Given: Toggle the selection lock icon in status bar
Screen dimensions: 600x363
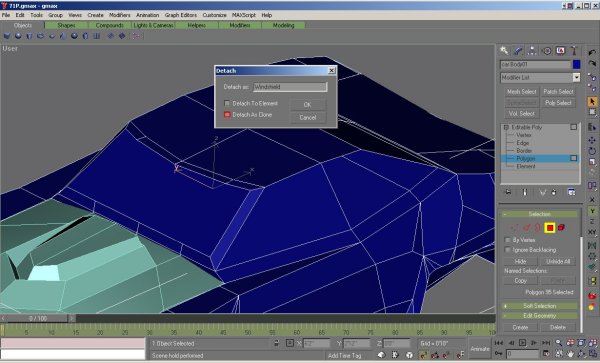Looking at the screenshot, I should pos(276,343).
